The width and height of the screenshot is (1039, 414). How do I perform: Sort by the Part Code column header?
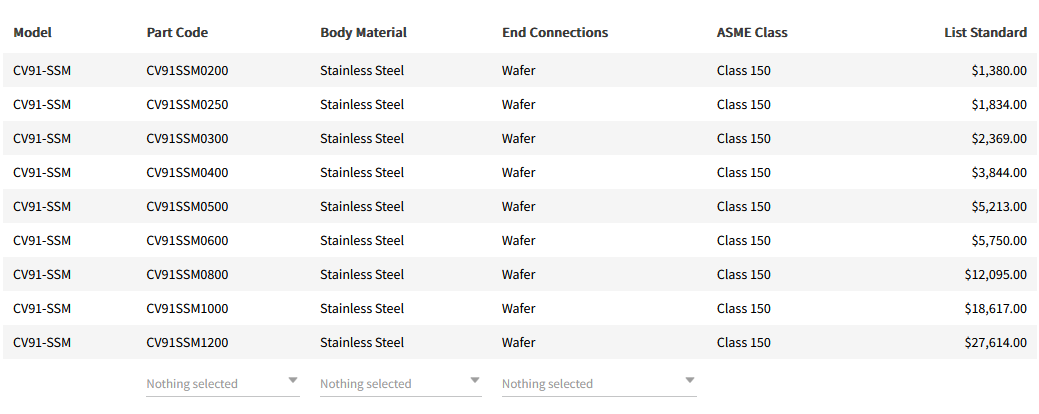pos(177,32)
